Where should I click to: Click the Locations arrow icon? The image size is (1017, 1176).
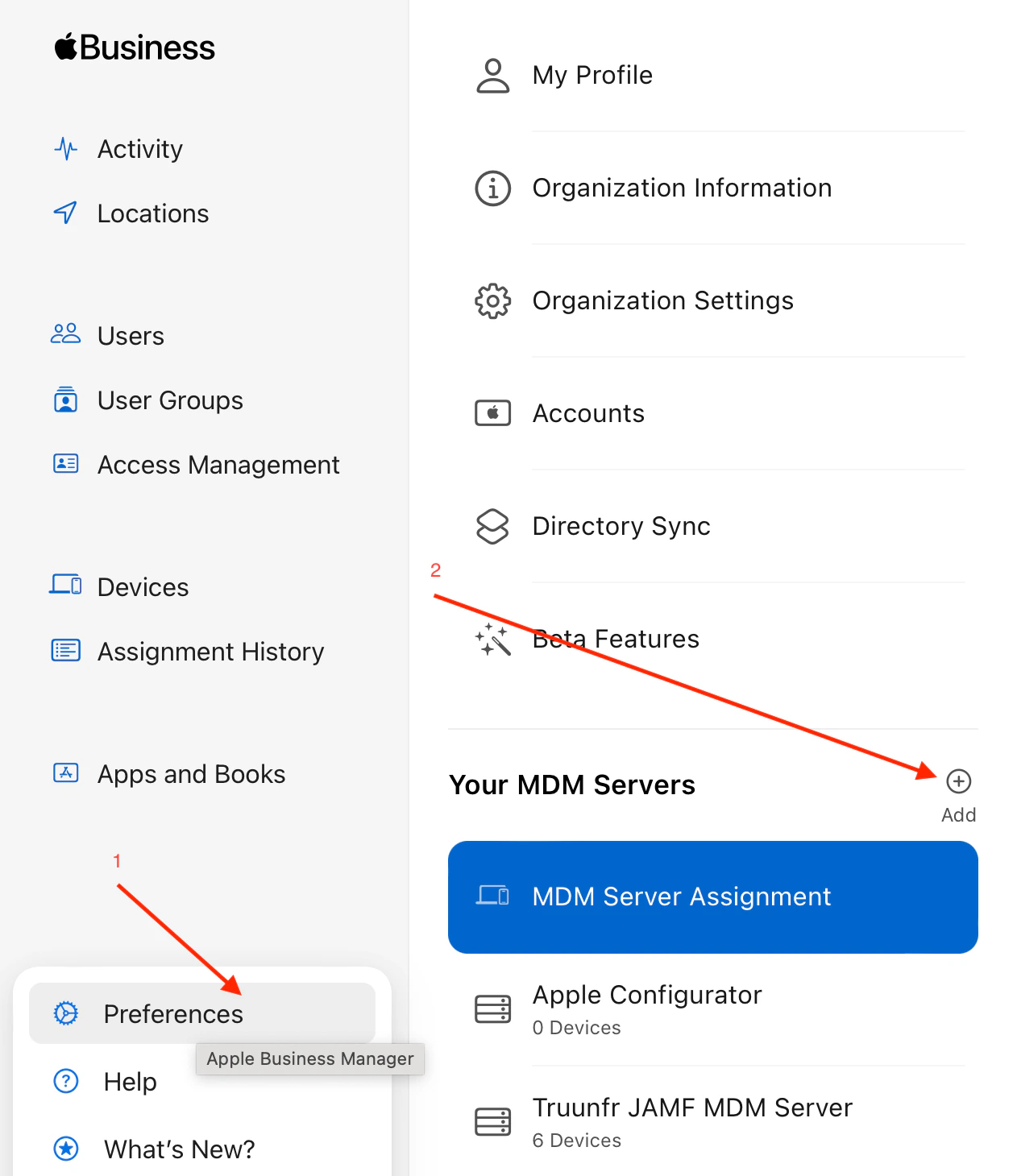pyautogui.click(x=65, y=213)
